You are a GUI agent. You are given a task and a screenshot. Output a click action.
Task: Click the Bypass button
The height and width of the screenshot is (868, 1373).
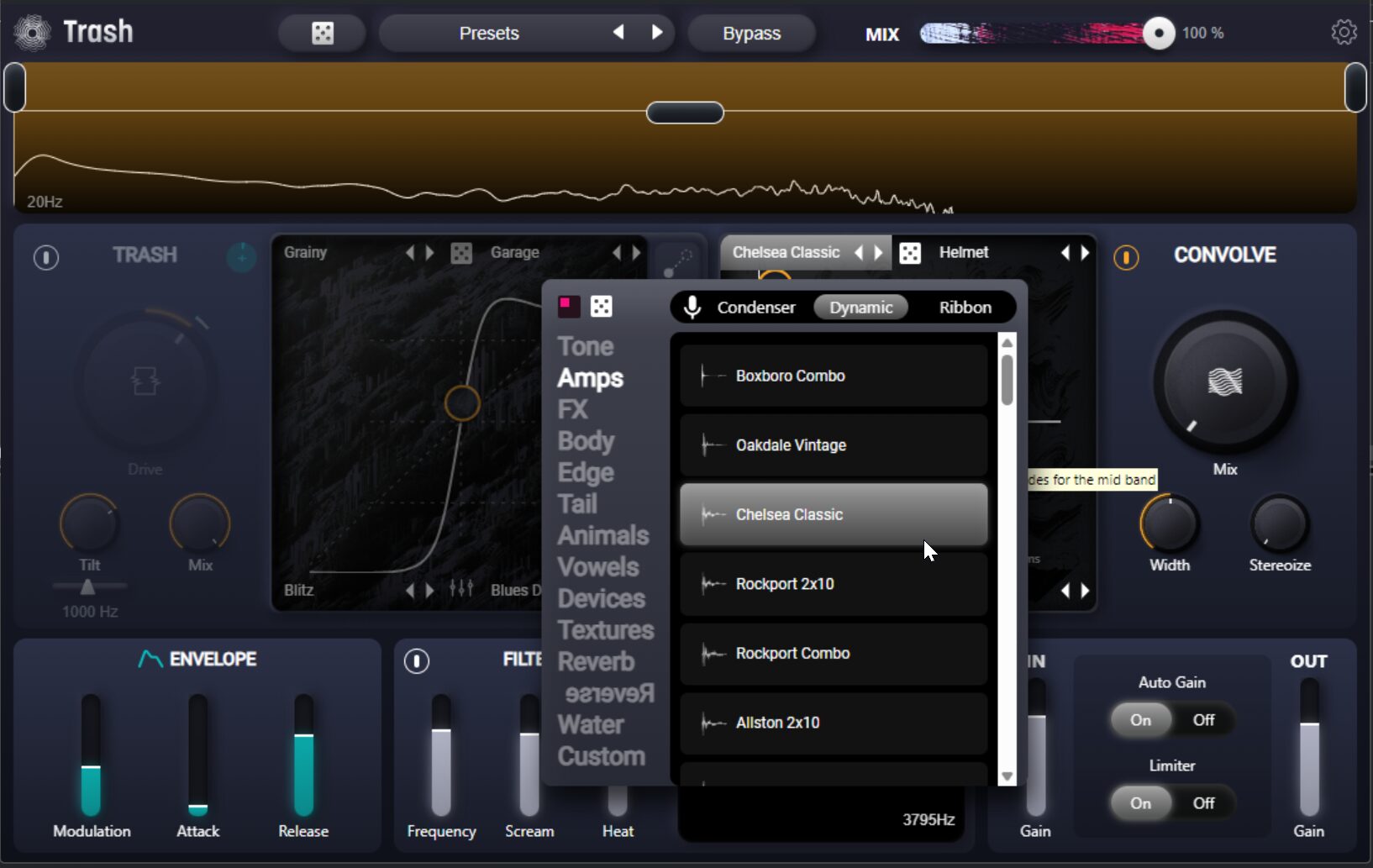(751, 33)
